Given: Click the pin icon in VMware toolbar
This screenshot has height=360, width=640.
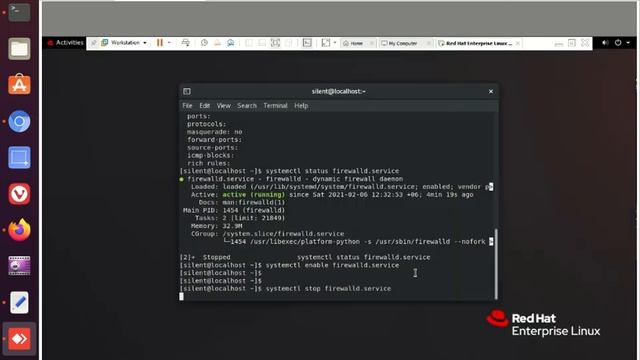Looking at the screenshot, I should tap(93, 43).
